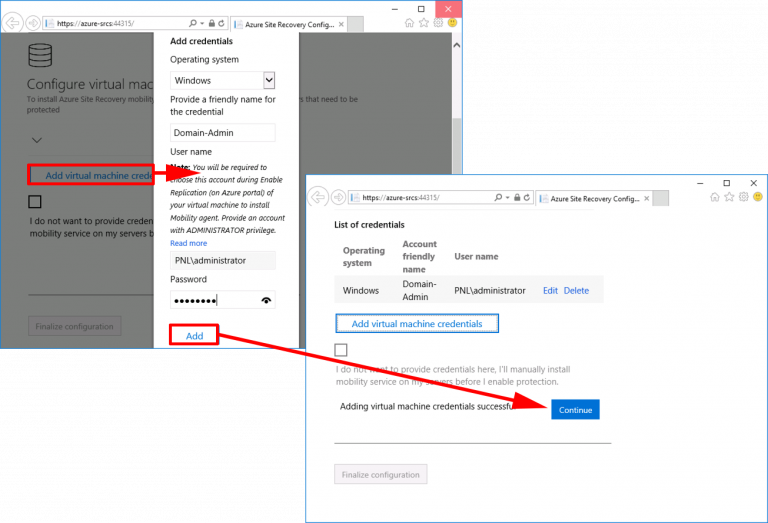Open Home icon in the back browser window
Viewport: 768px width, 523px height.
pos(409,23)
